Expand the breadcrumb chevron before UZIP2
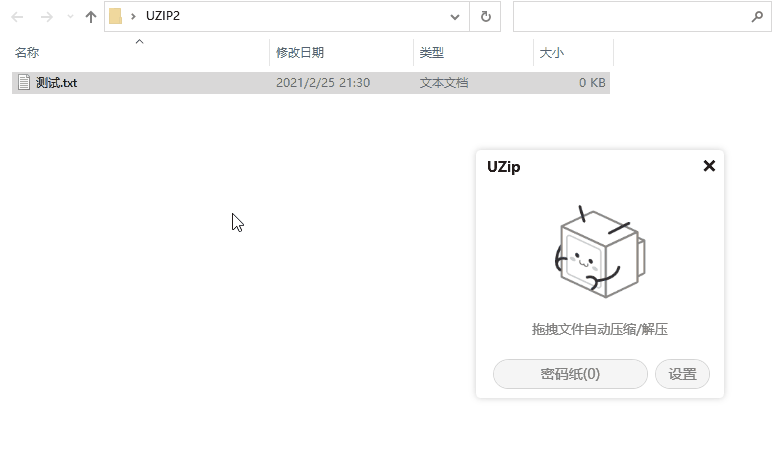The image size is (774, 468). [x=133, y=16]
